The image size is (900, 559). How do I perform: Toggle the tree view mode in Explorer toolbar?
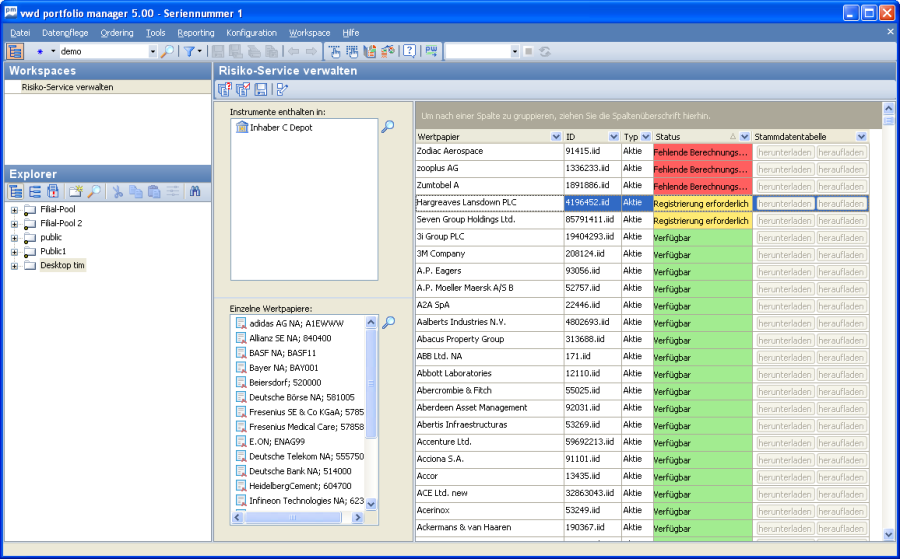[x=16, y=191]
